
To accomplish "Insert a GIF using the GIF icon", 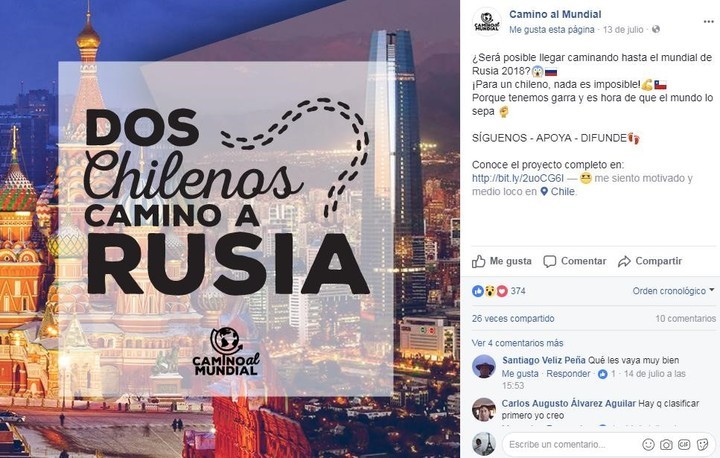I will pyautogui.click(x=684, y=444).
